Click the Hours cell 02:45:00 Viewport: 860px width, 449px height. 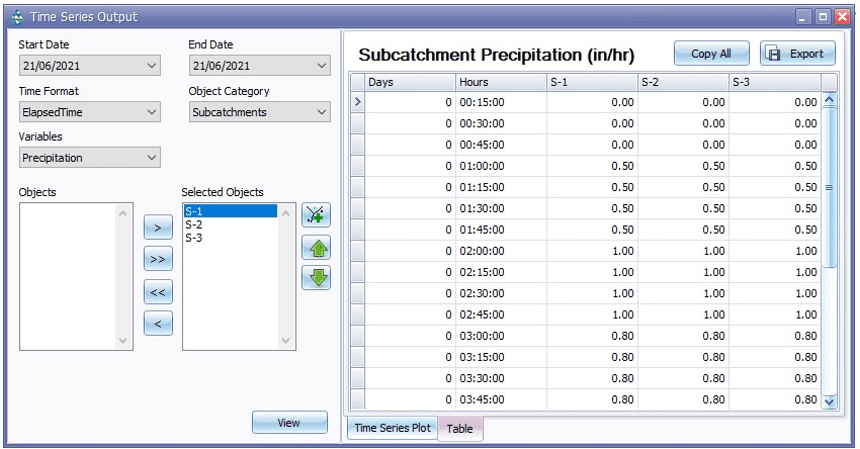(x=501, y=315)
